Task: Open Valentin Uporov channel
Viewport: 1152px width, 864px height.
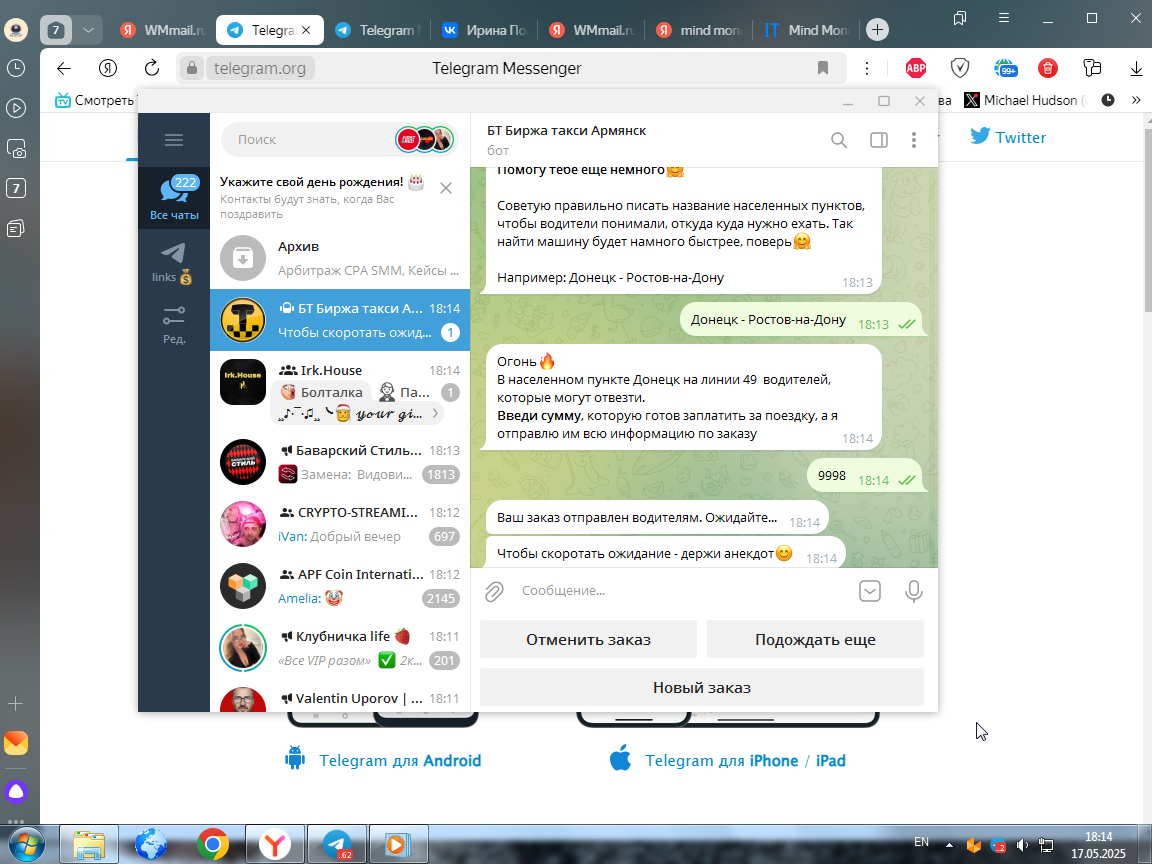Action: (x=340, y=698)
